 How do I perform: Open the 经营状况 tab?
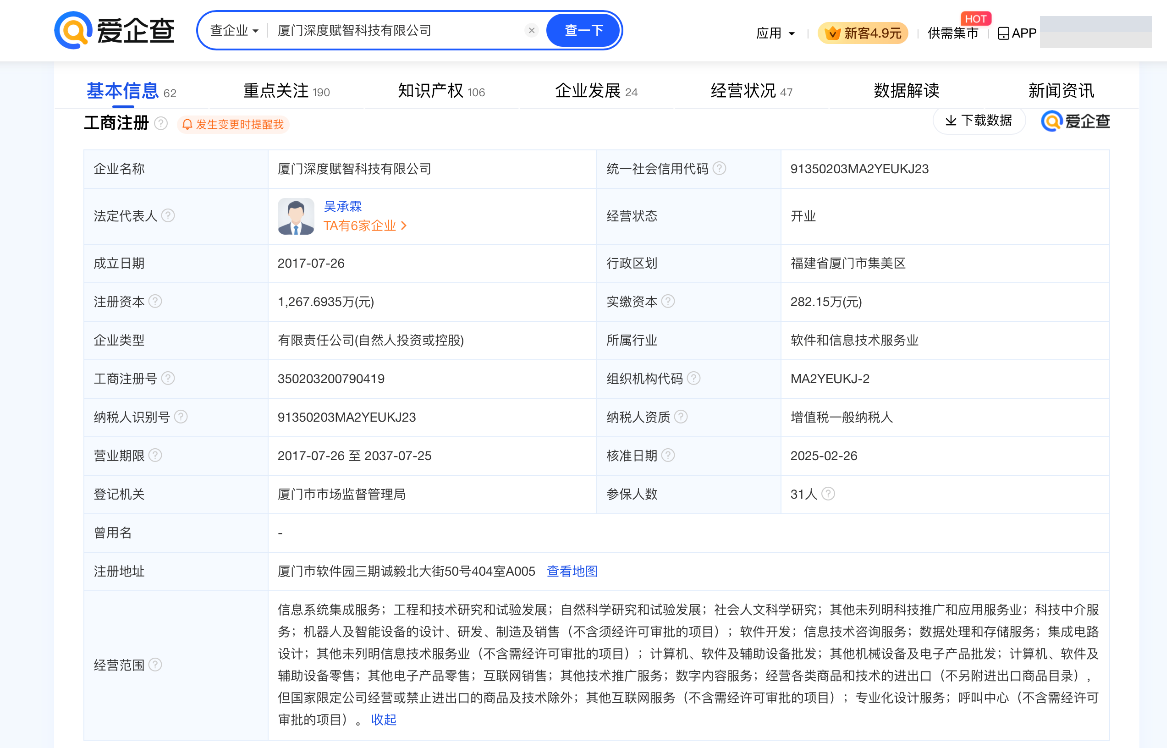751,91
